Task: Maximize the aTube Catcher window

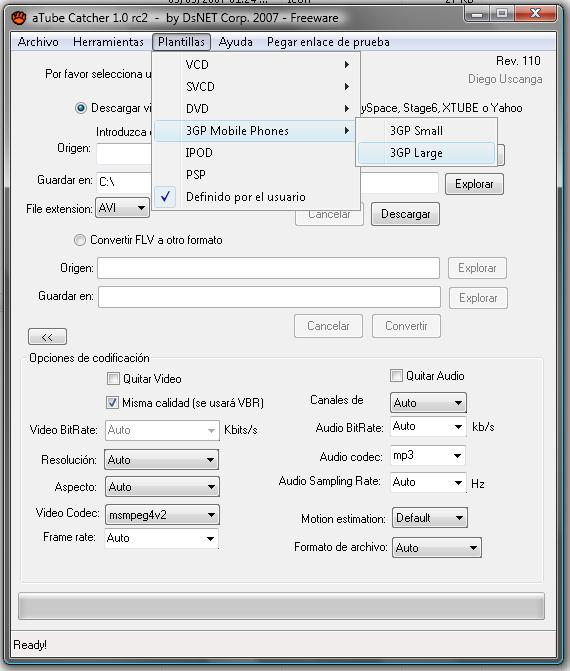Action: tap(502, 14)
